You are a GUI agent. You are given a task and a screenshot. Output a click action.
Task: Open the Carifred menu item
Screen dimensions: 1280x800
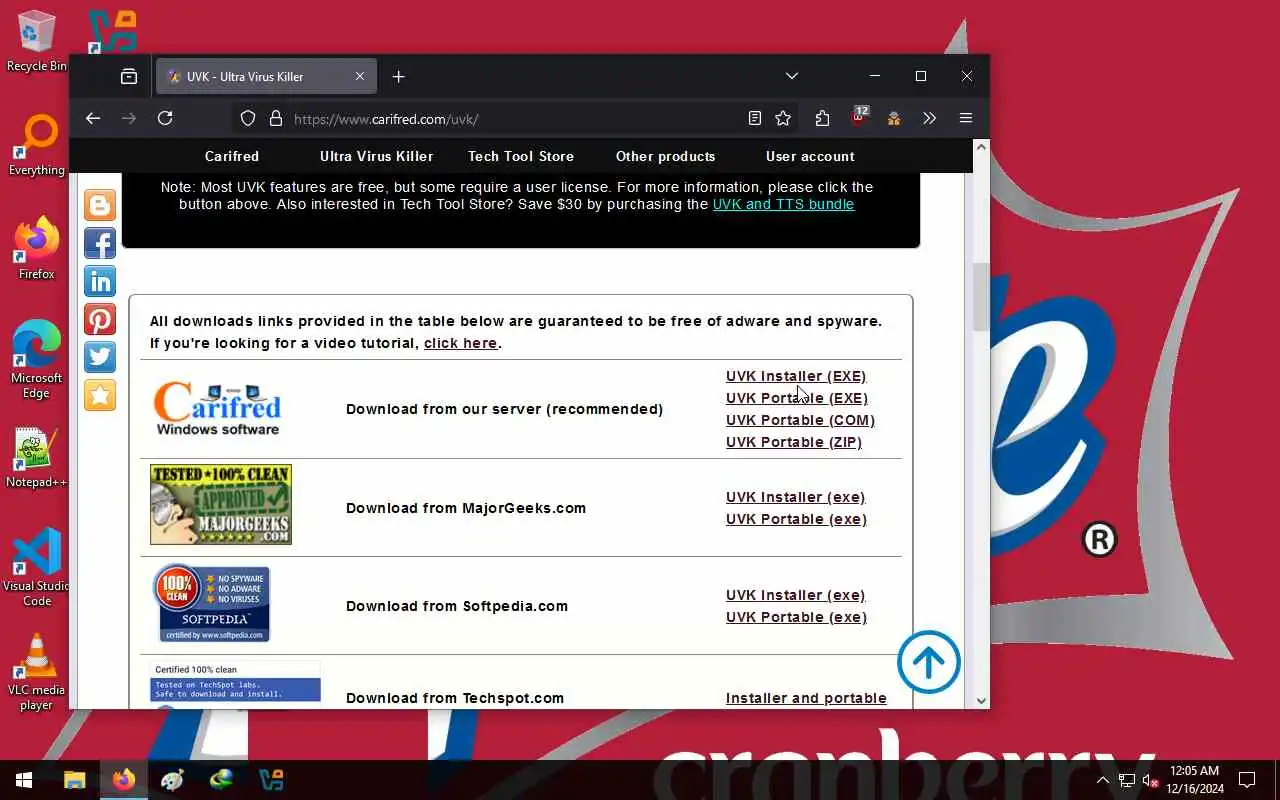point(232,156)
